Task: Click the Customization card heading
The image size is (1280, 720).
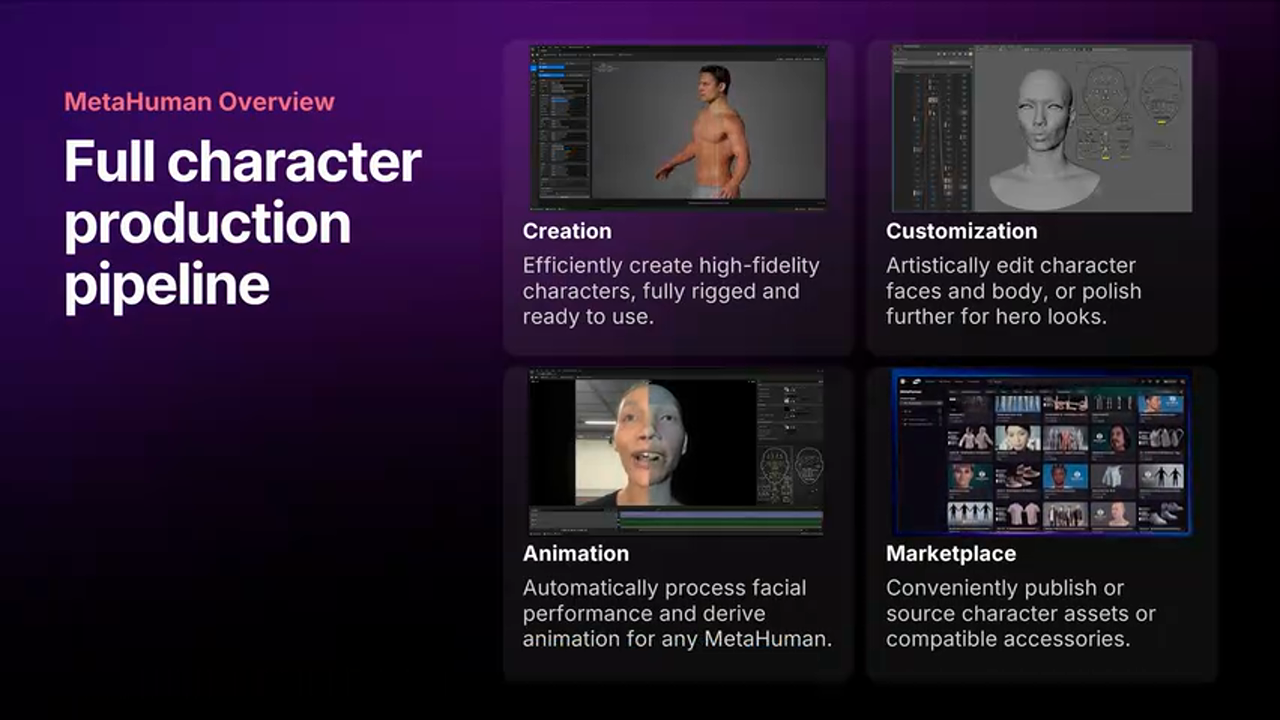Action: 961,231
